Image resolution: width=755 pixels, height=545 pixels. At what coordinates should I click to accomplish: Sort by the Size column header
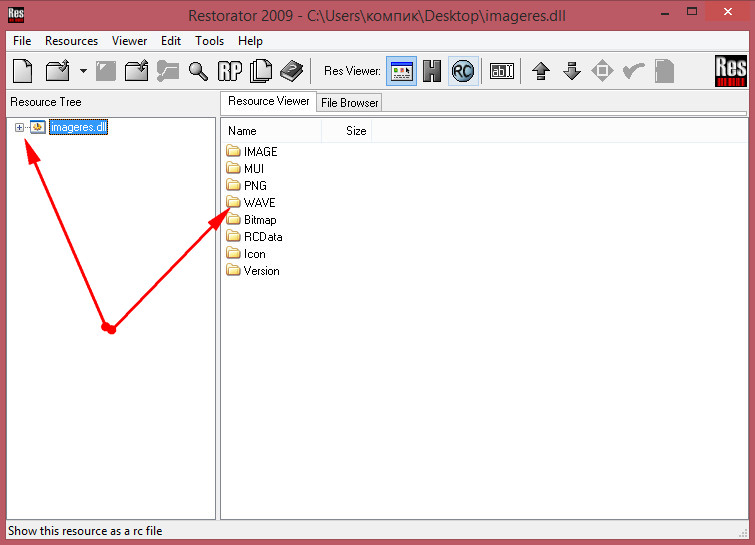347,131
